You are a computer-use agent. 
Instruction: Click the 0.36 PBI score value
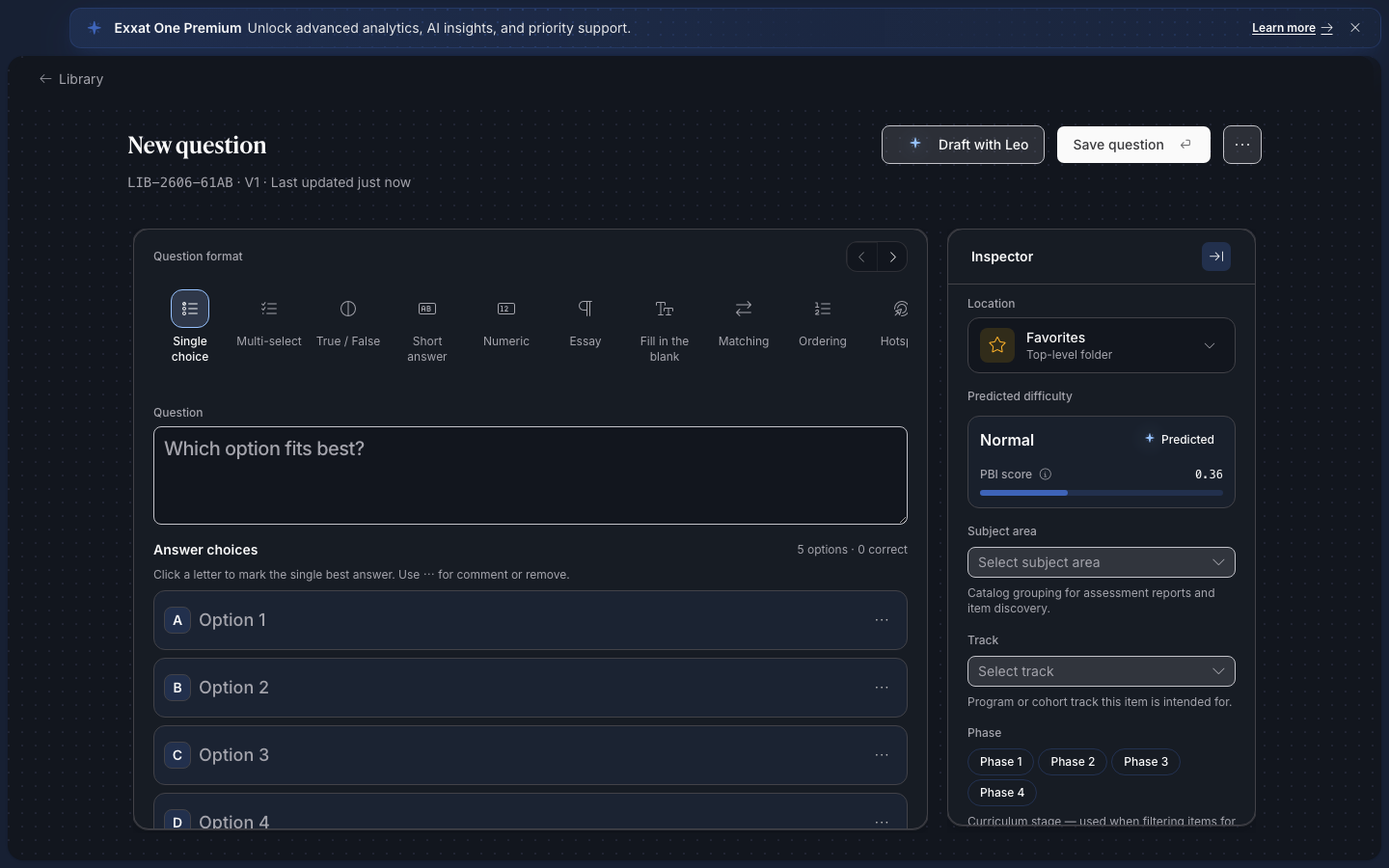click(x=1209, y=475)
